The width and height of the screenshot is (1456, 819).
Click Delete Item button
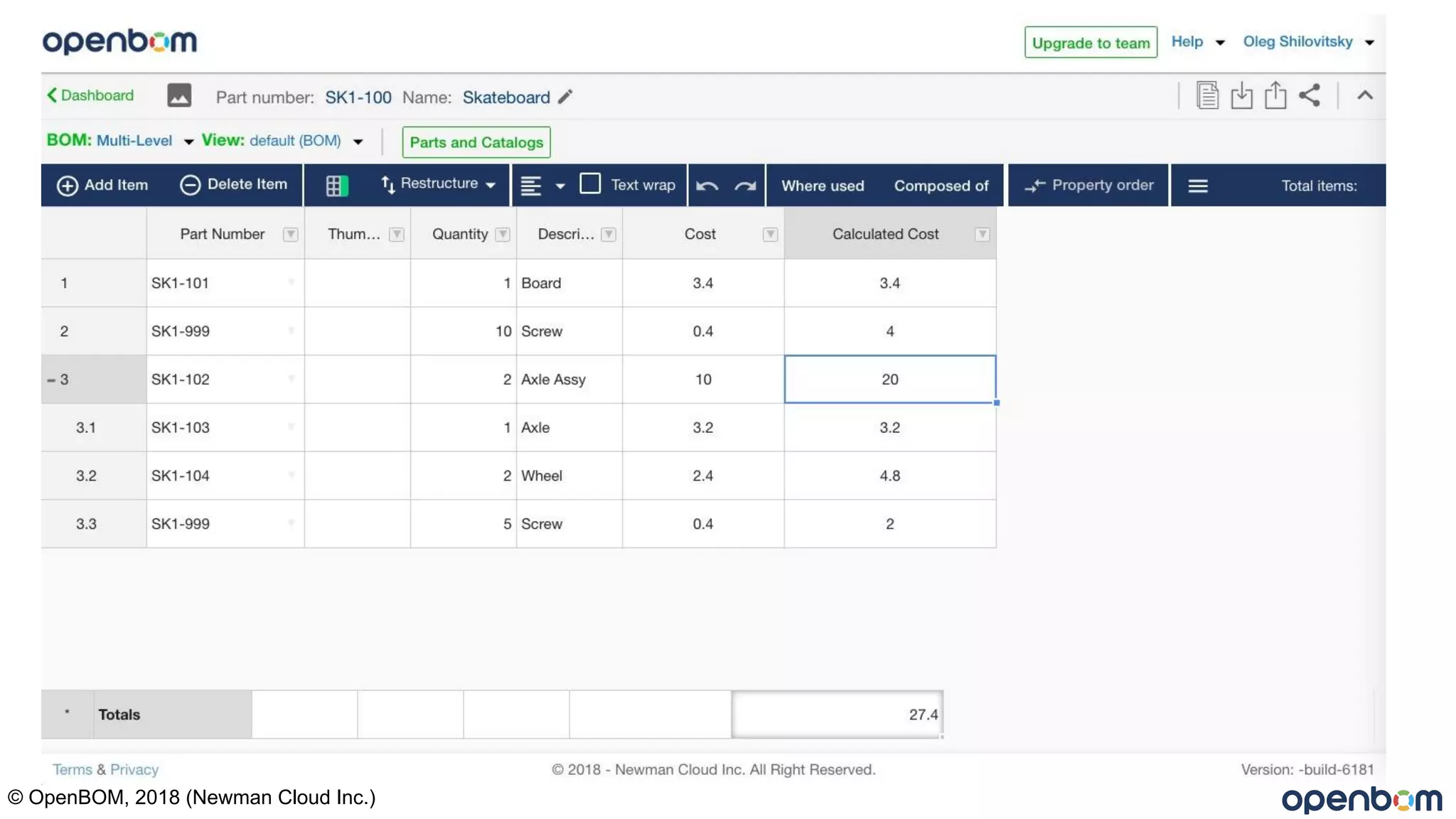(x=233, y=185)
